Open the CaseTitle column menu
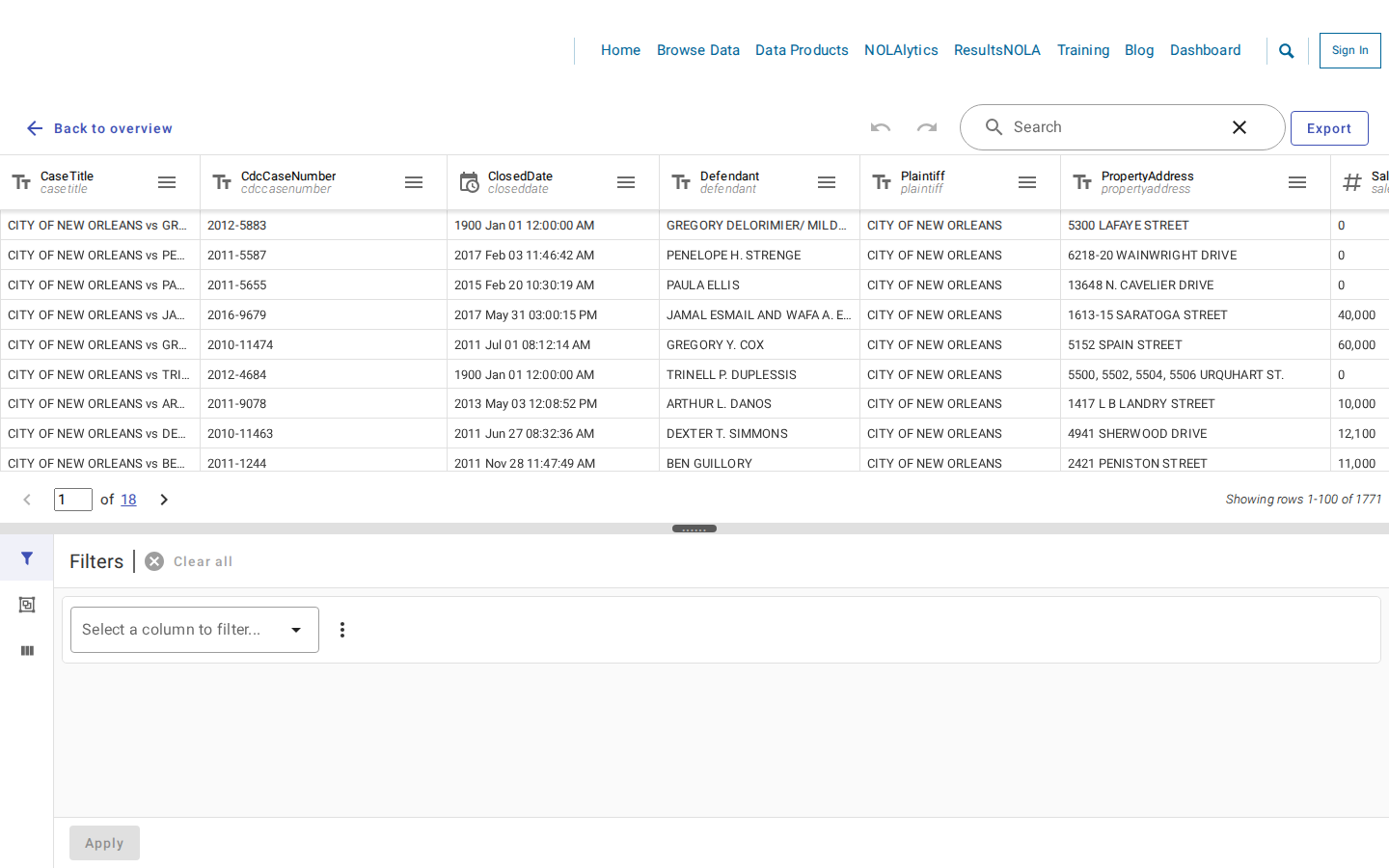1389x868 pixels. [x=167, y=182]
